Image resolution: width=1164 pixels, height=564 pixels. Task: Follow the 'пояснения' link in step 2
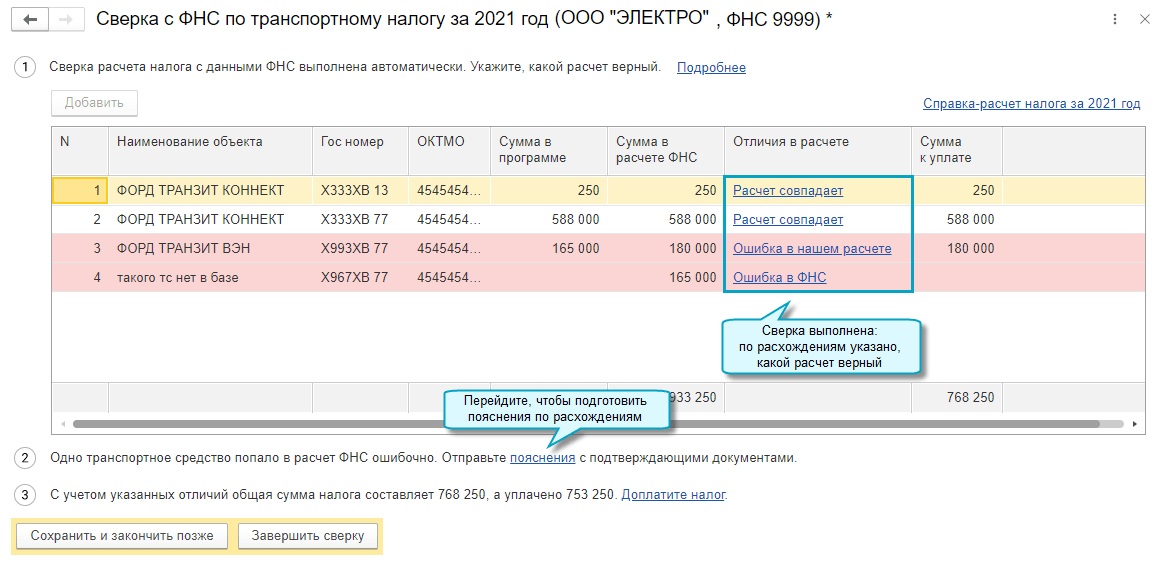[542, 458]
